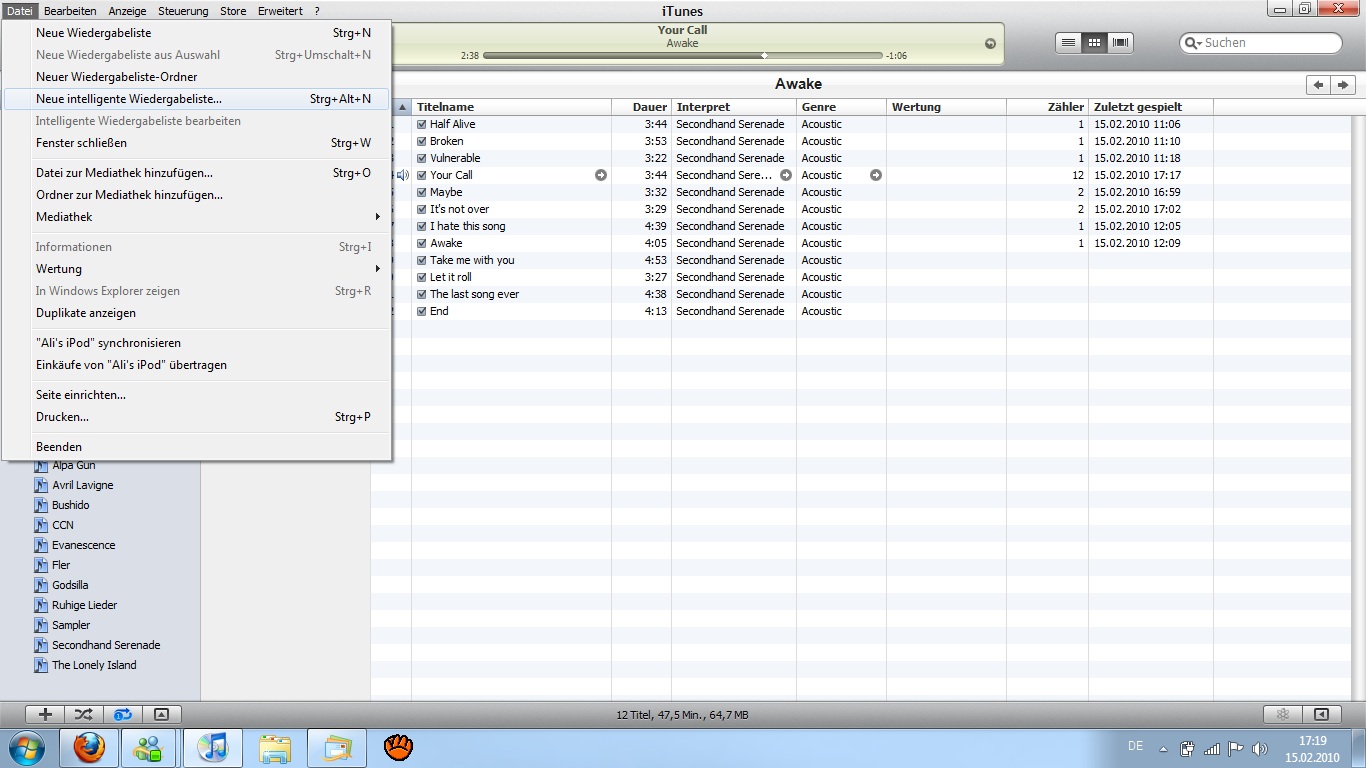Open the Secondhand Serenade playlist
Image resolution: width=1366 pixels, height=768 pixels.
pyautogui.click(x=106, y=645)
